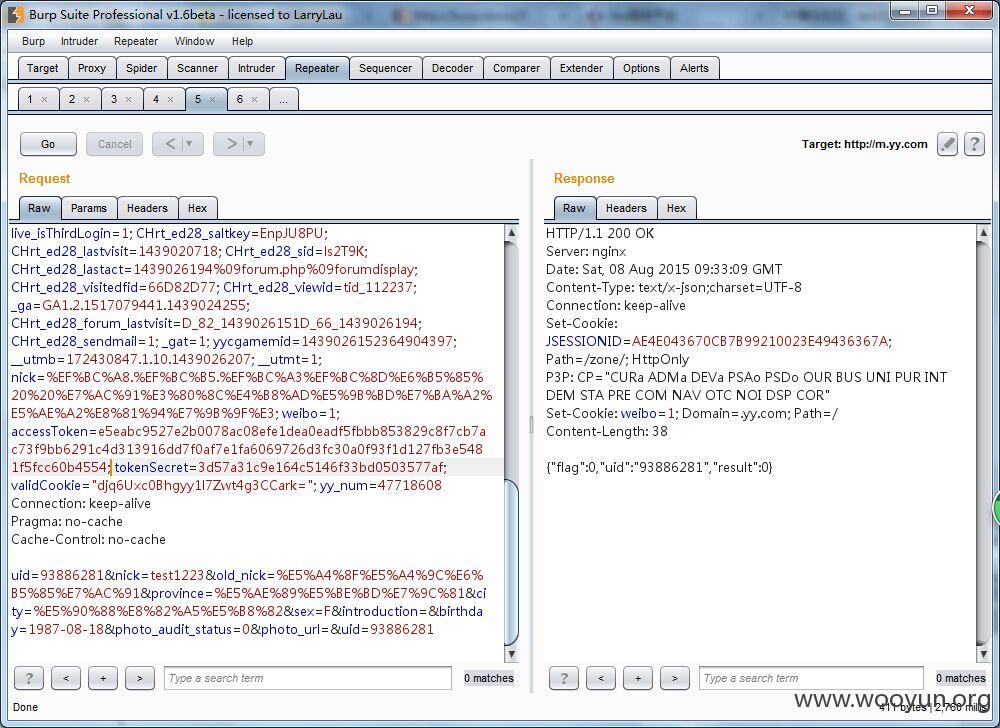
Task: Show request Hex view tab
Action: 198,208
